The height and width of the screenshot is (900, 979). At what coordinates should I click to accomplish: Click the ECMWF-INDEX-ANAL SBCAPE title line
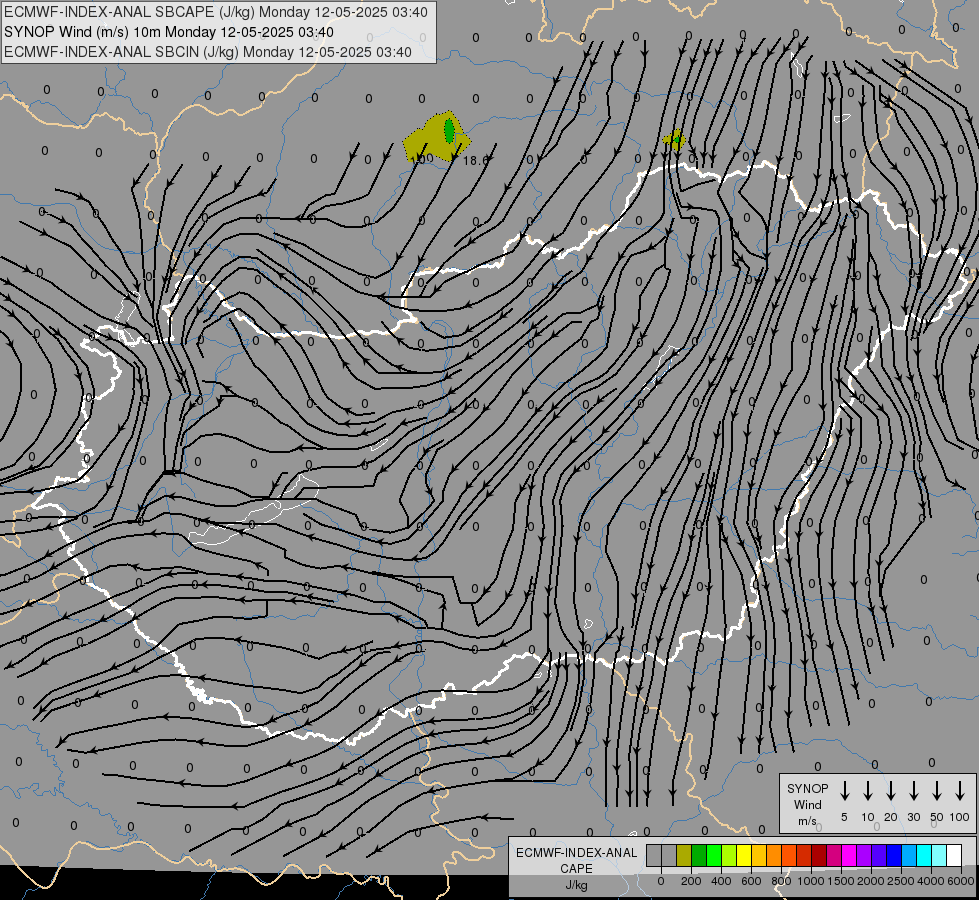click(216, 12)
